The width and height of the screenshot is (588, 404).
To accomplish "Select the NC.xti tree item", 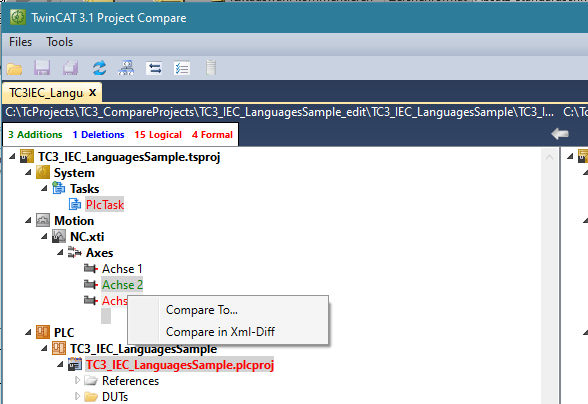I will (87, 236).
